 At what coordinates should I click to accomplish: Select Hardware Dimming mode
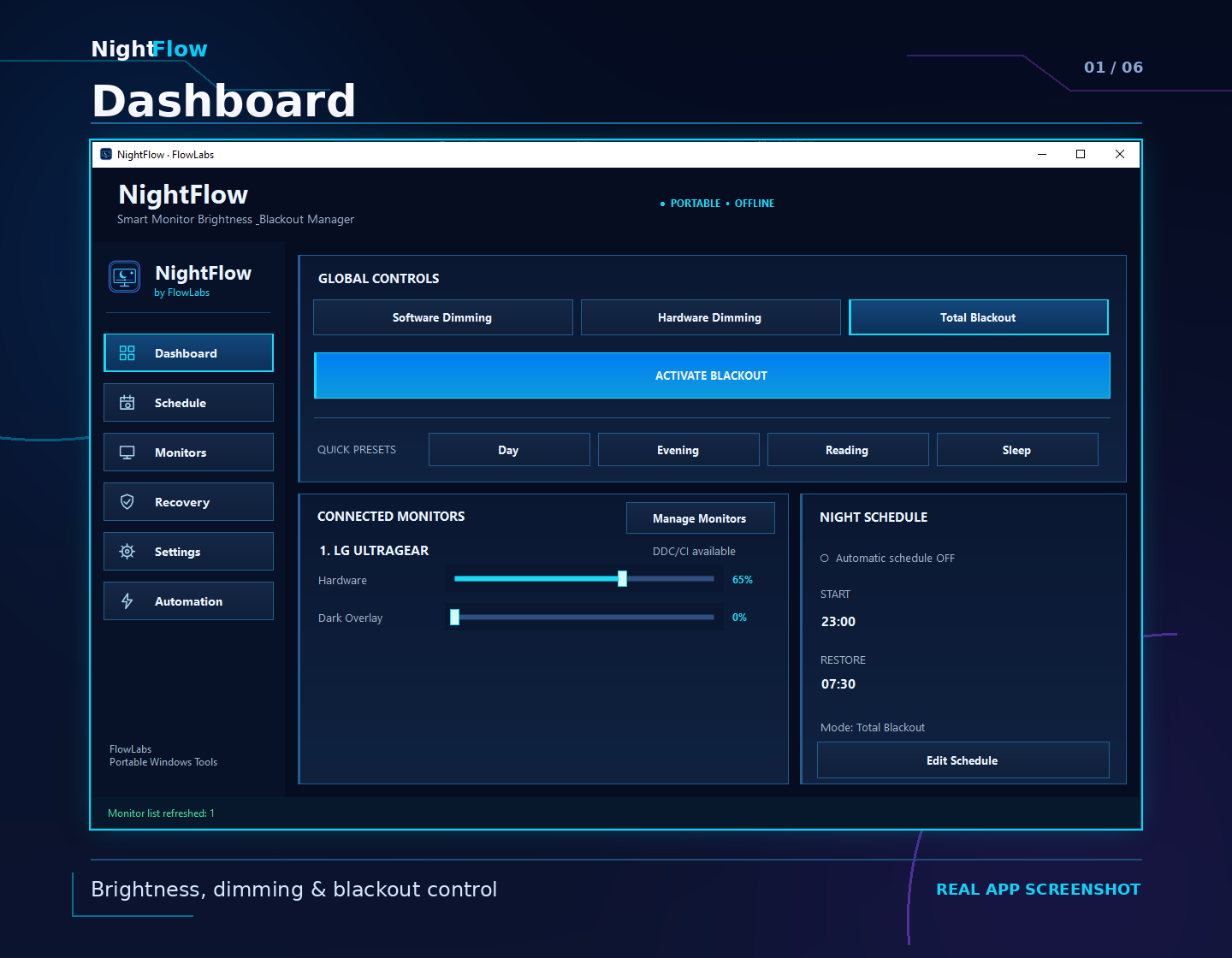[x=710, y=317]
